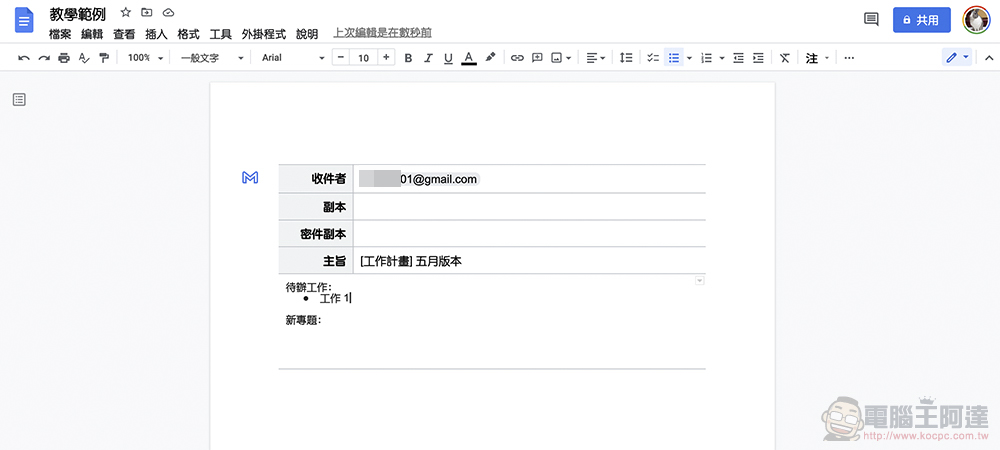1000x450 pixels.
Task: Add a comment from the toolbar
Action: click(x=537, y=58)
